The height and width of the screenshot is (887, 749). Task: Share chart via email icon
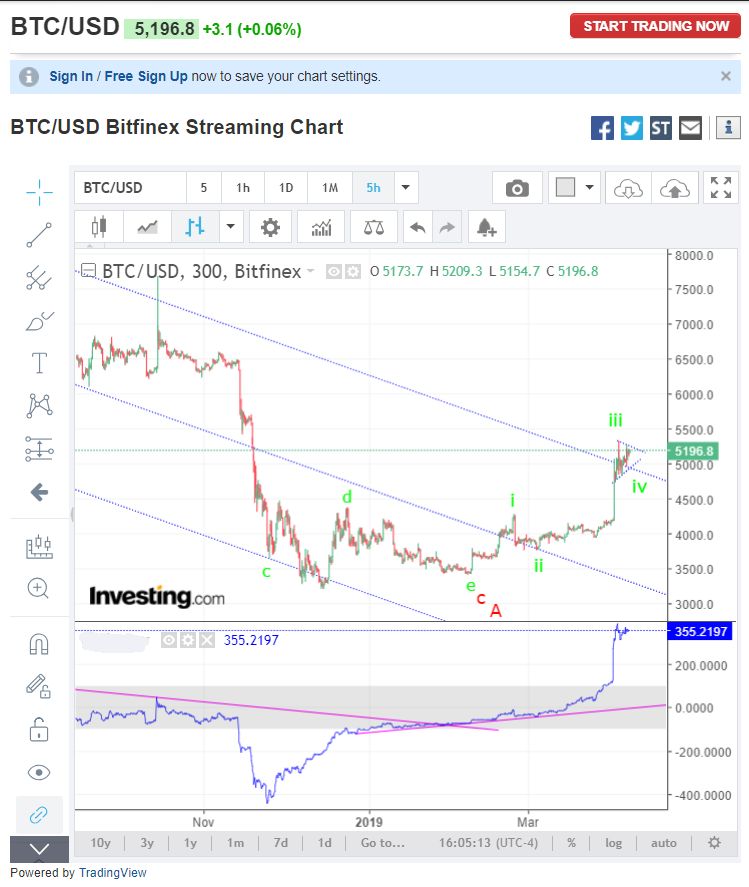point(691,128)
